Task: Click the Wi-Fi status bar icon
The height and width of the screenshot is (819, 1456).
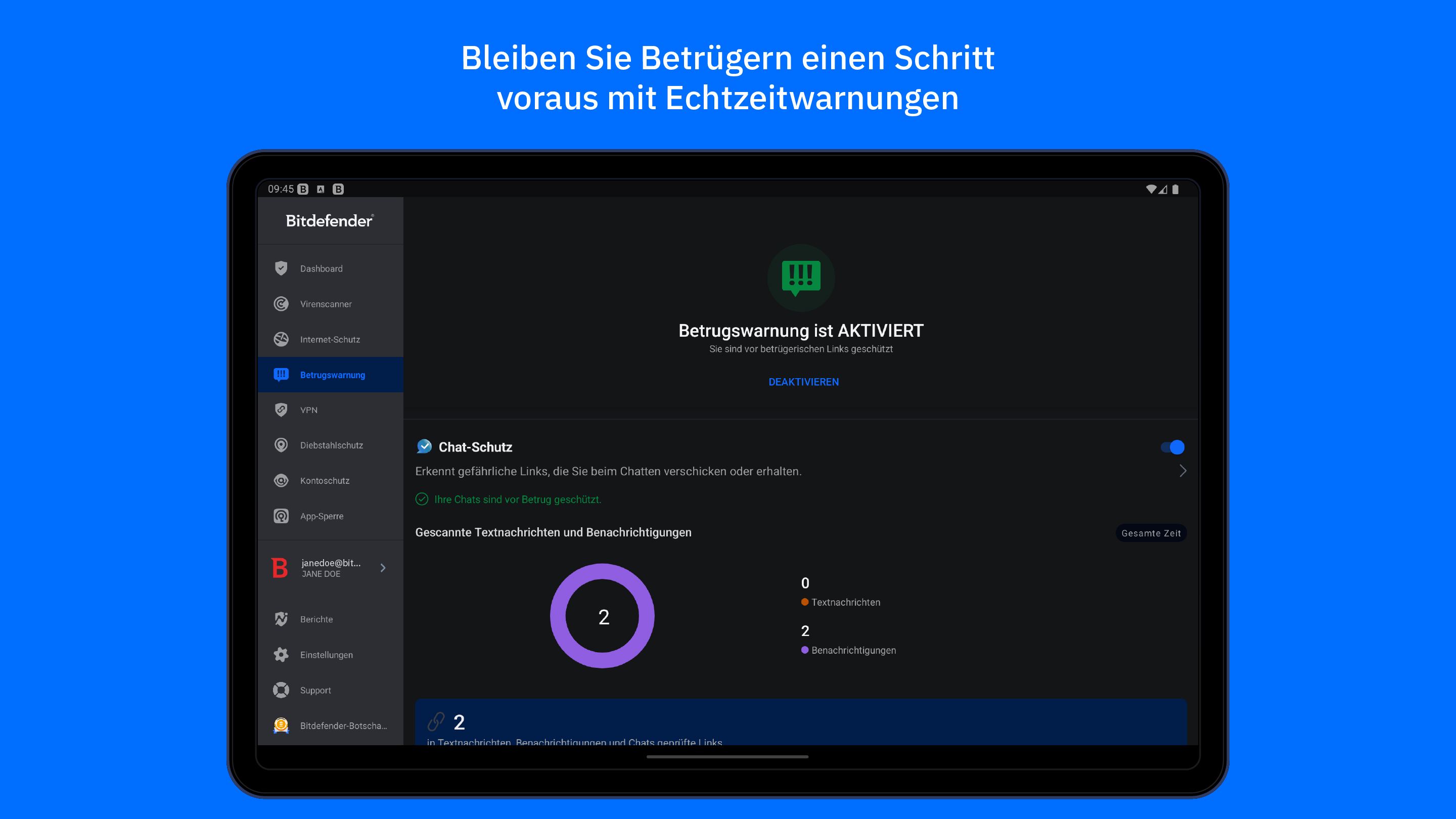Action: 1151,189
